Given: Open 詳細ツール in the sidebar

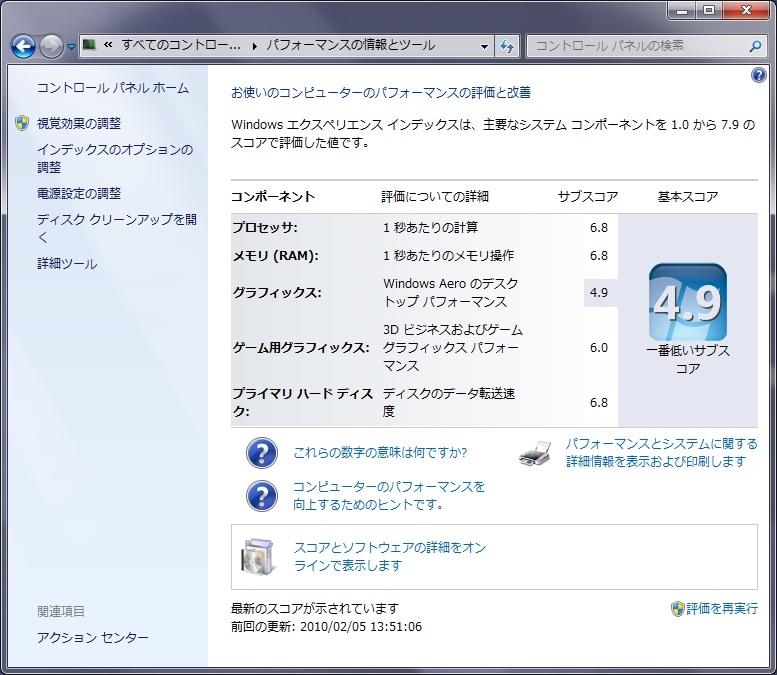Looking at the screenshot, I should tap(67, 264).
